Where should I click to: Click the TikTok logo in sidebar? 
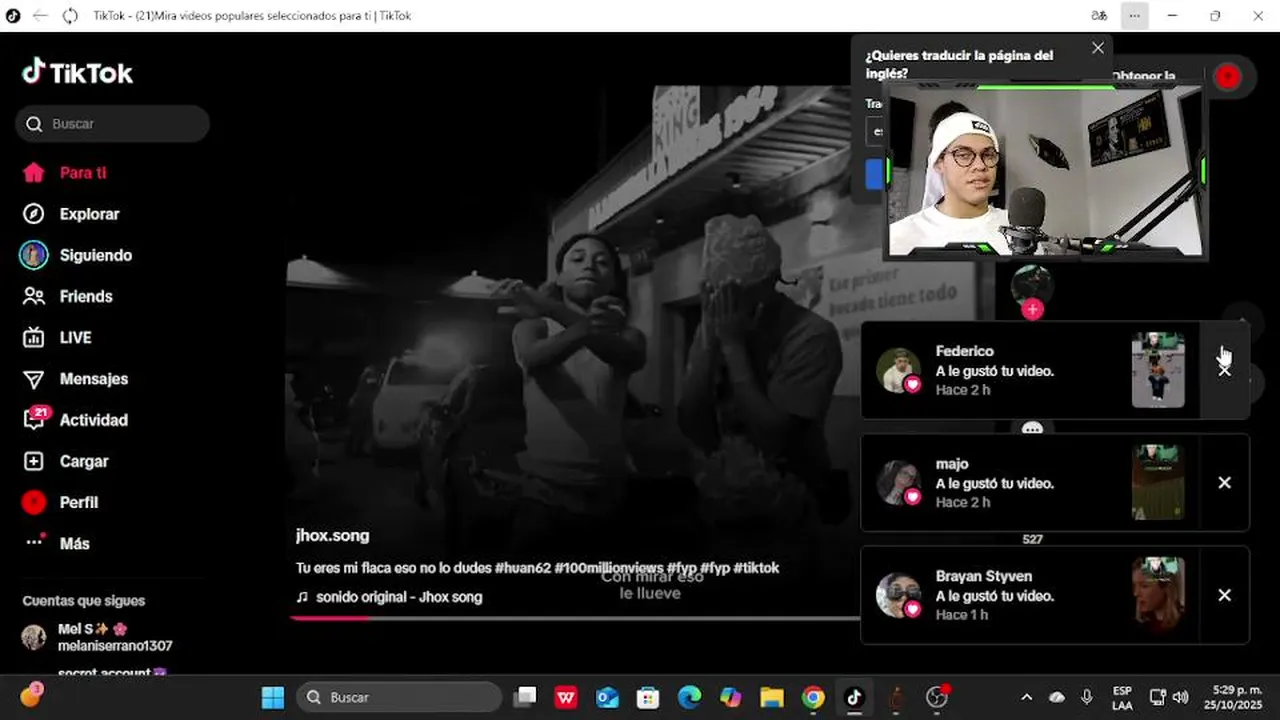point(77,72)
